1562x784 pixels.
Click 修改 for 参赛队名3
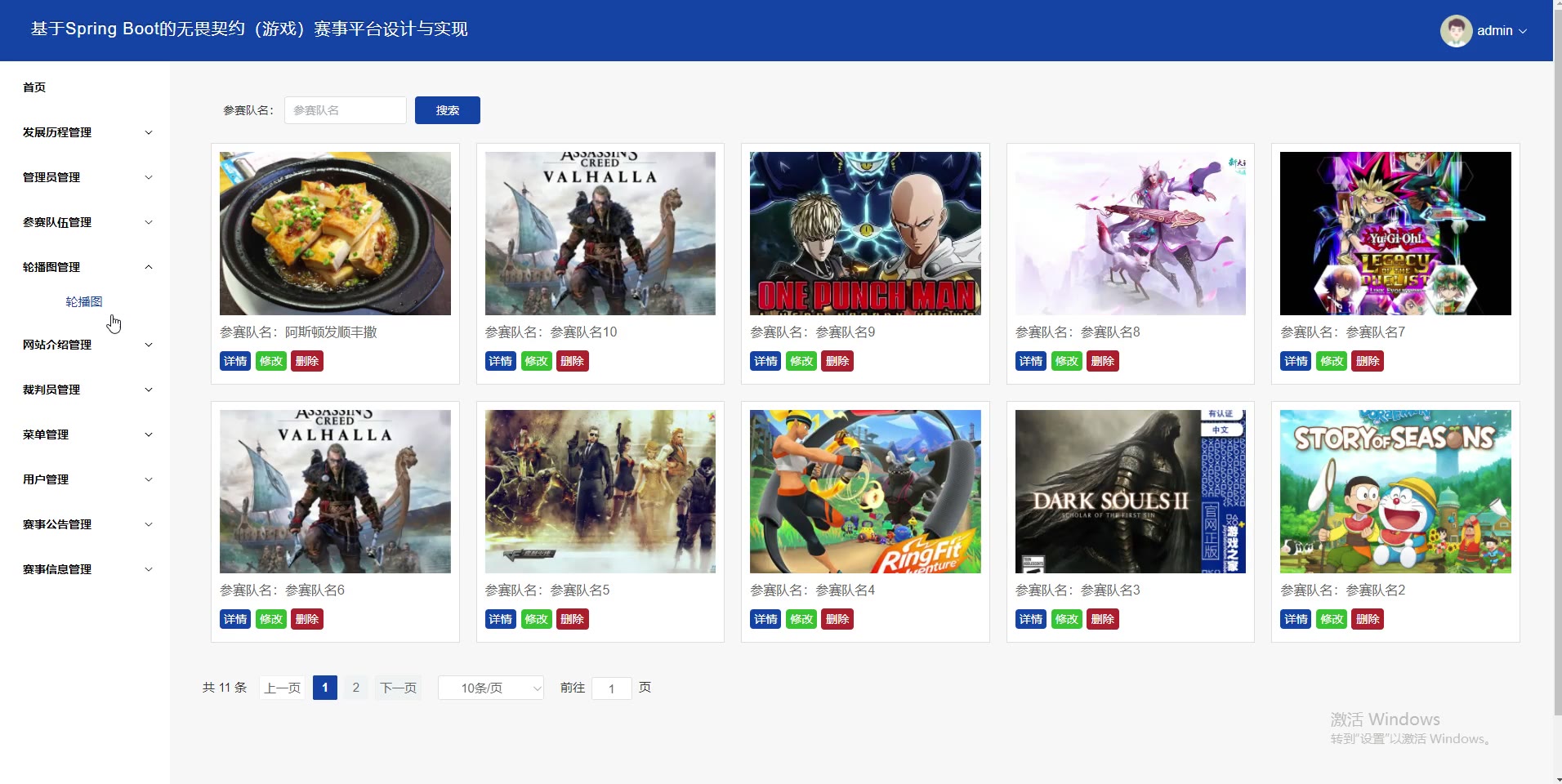(x=1067, y=619)
